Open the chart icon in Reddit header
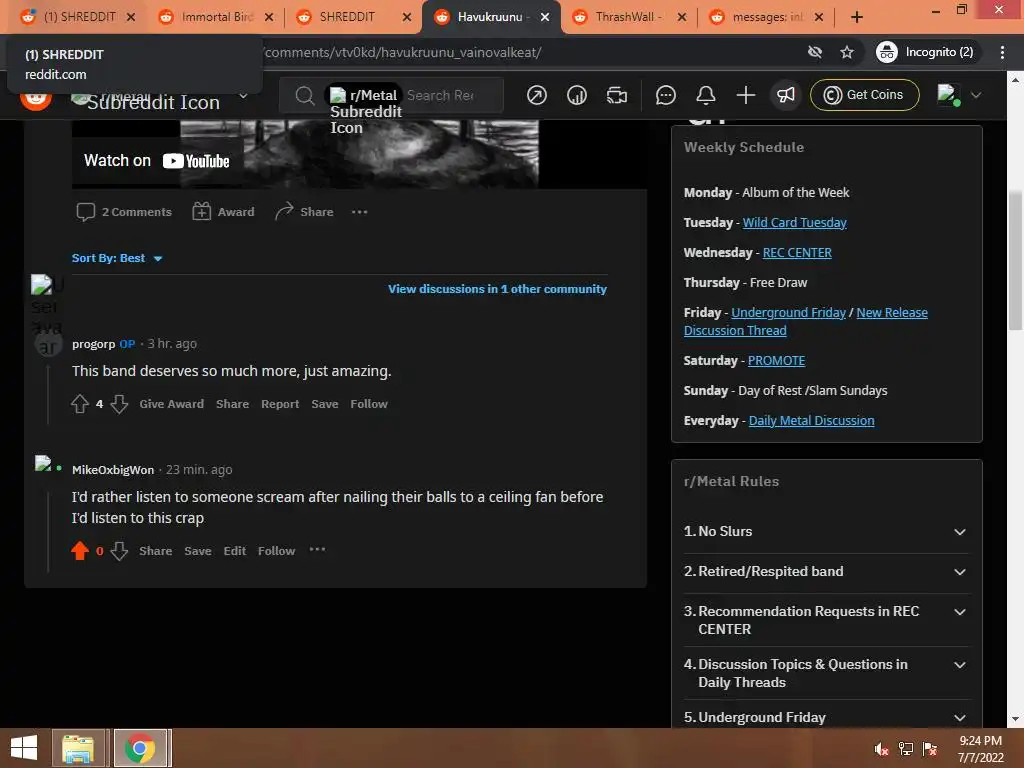1024x768 pixels. click(577, 95)
